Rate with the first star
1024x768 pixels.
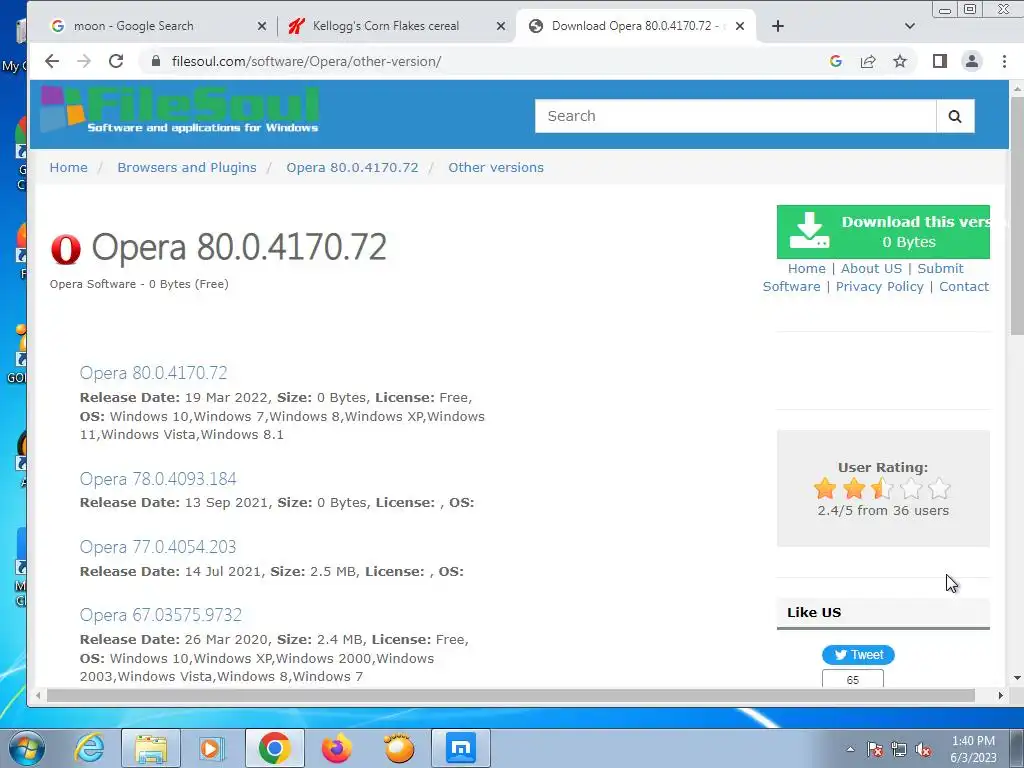825,488
